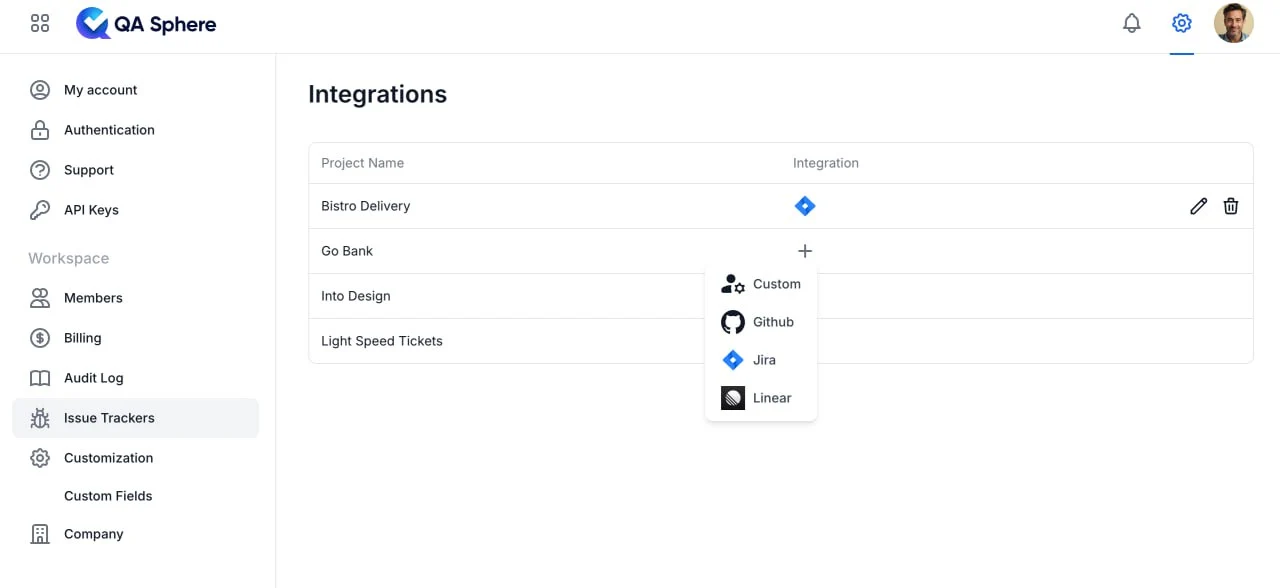Image resolution: width=1280 pixels, height=588 pixels.
Task: Click the Audit Log book icon
Action: coord(40,378)
